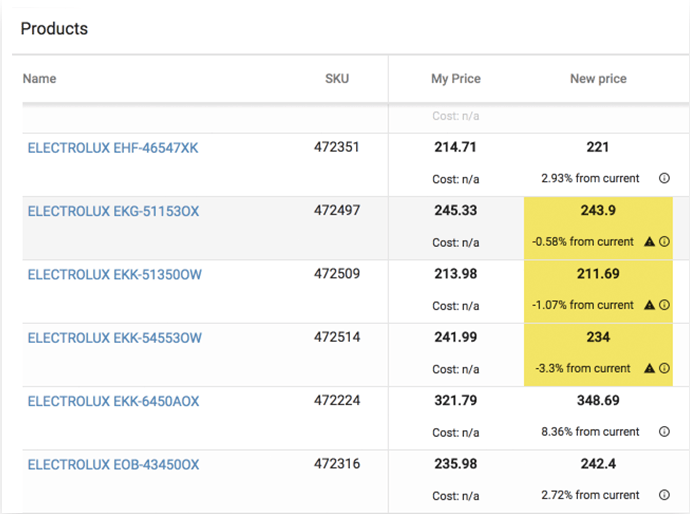The width and height of the screenshot is (690, 514).
Task: Click highlighted new price 211.69
Action: point(598,274)
